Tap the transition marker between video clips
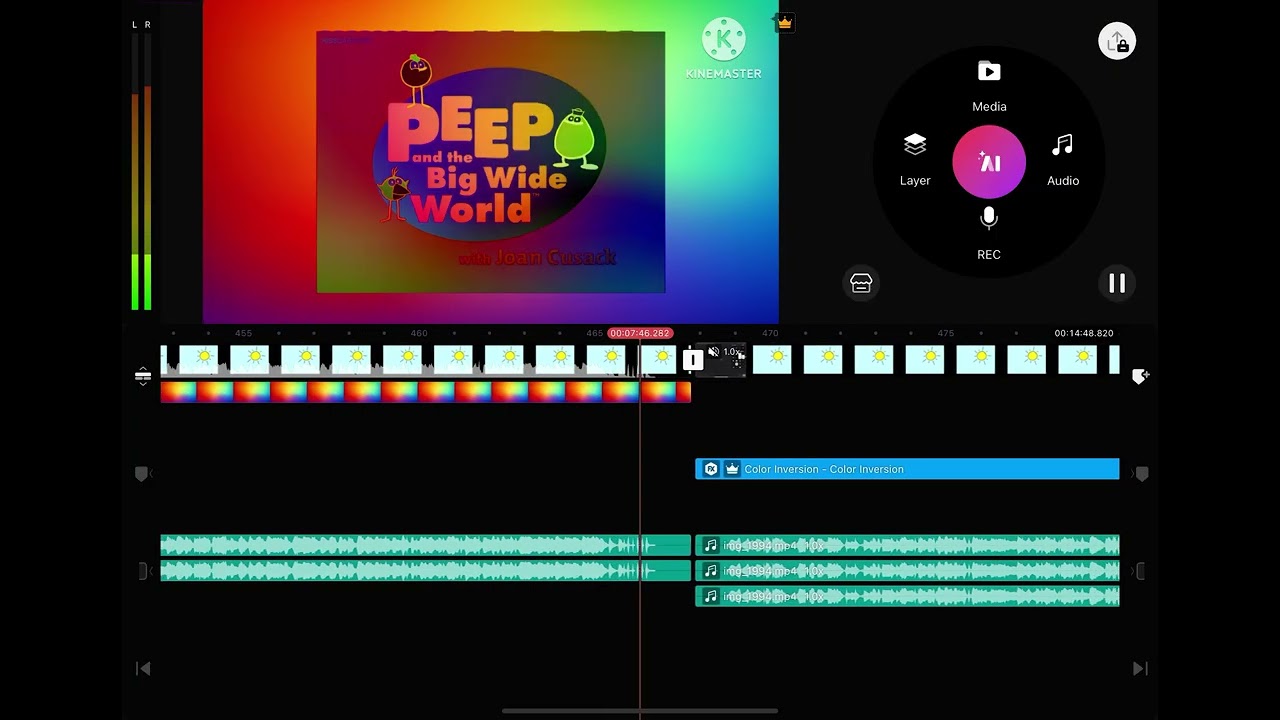The height and width of the screenshot is (720, 1280). click(x=692, y=360)
